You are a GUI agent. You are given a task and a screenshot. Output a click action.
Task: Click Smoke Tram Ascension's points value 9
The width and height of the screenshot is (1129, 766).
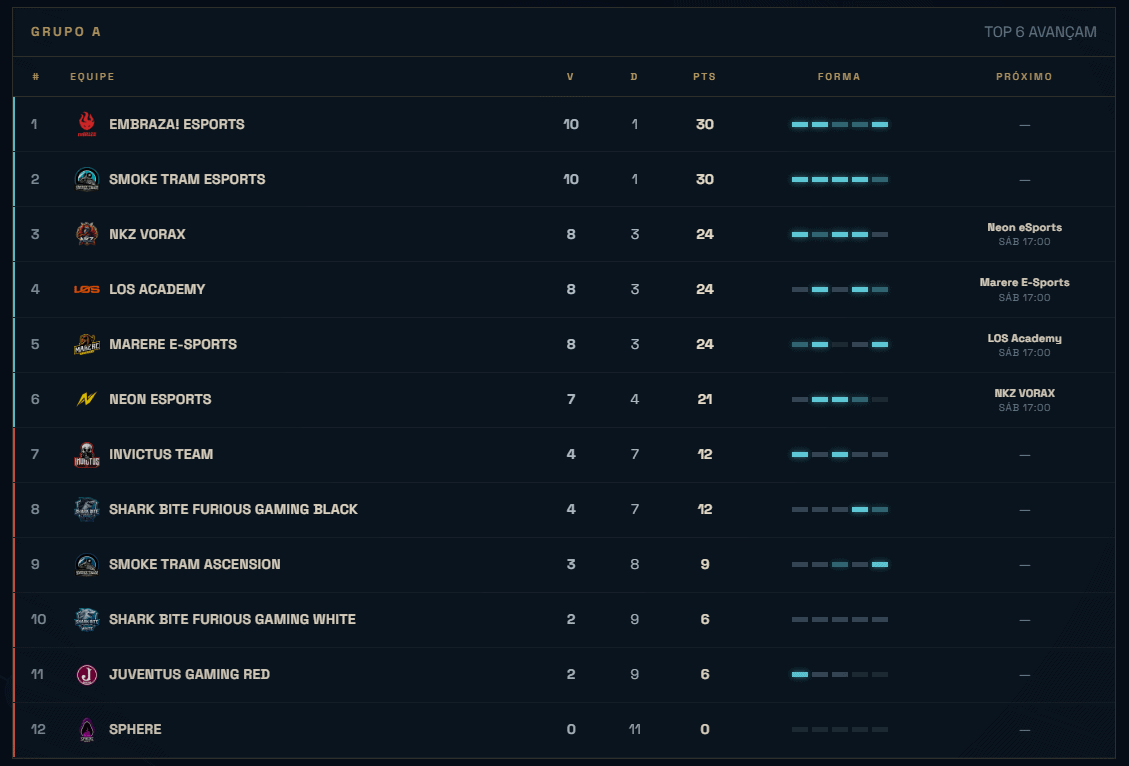pyautogui.click(x=705, y=564)
